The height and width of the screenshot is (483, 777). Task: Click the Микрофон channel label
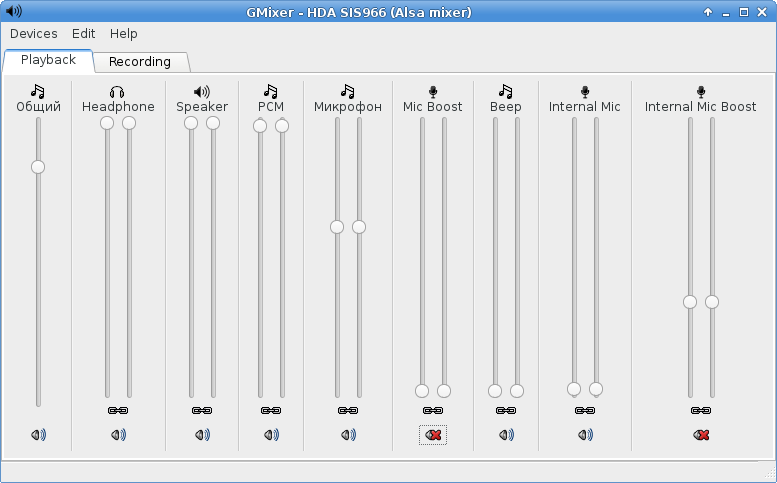348,107
